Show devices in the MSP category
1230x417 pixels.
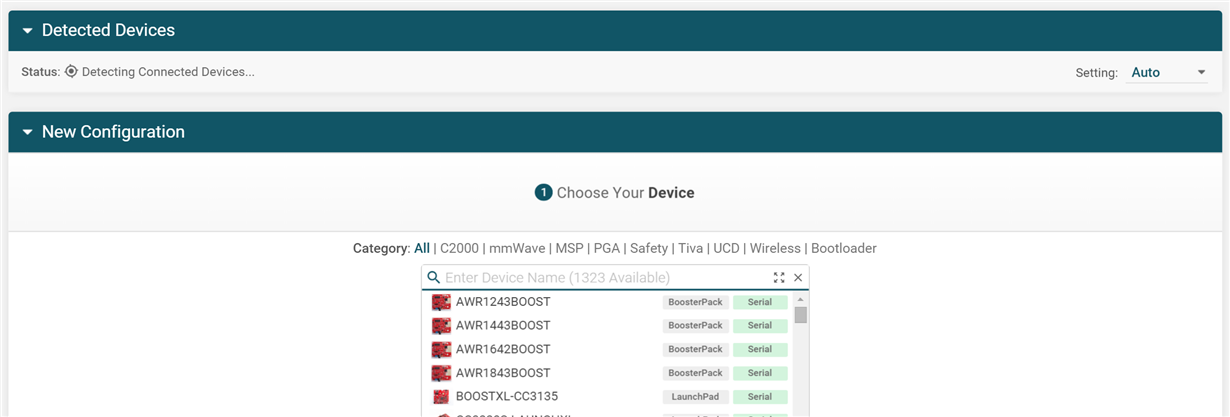point(569,248)
